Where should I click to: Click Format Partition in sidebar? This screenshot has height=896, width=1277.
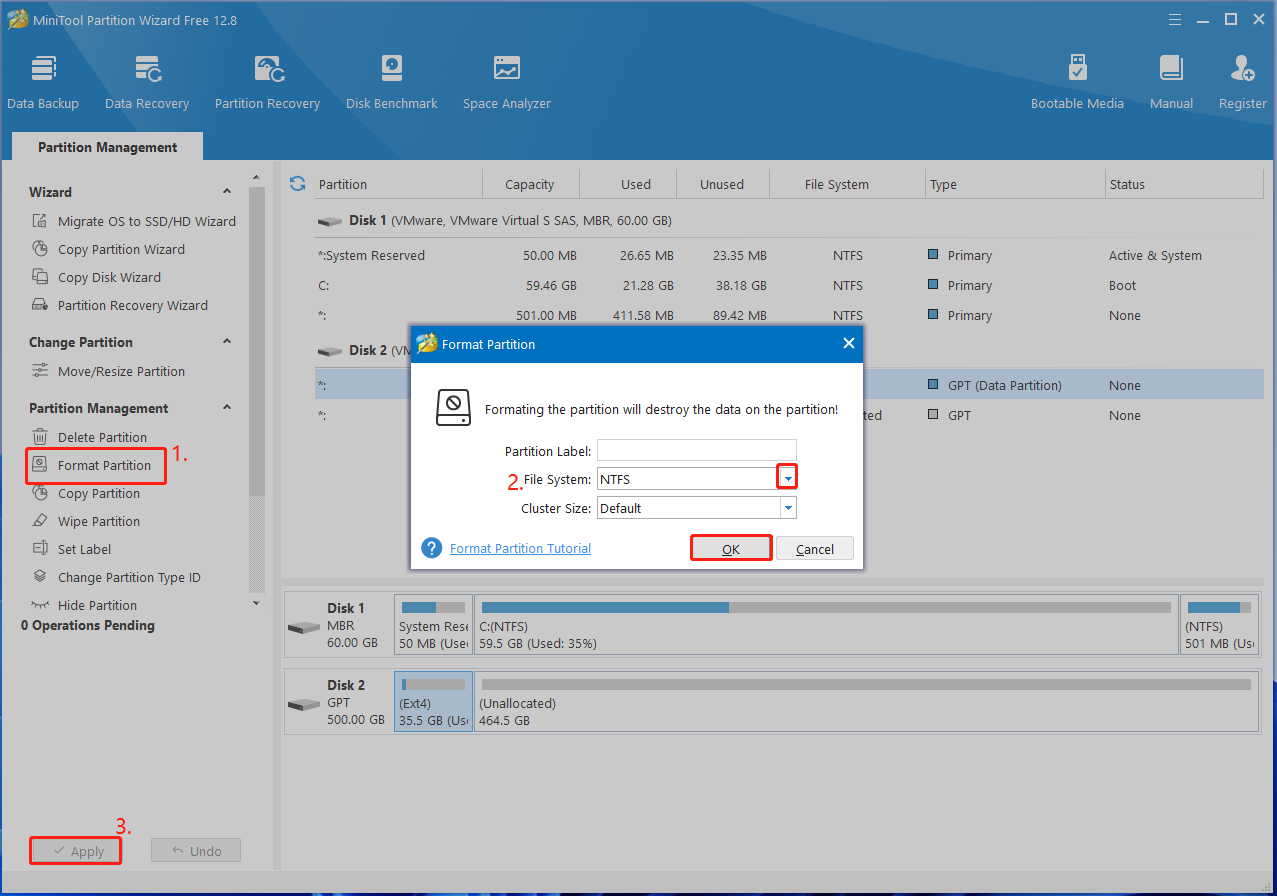[x=104, y=465]
